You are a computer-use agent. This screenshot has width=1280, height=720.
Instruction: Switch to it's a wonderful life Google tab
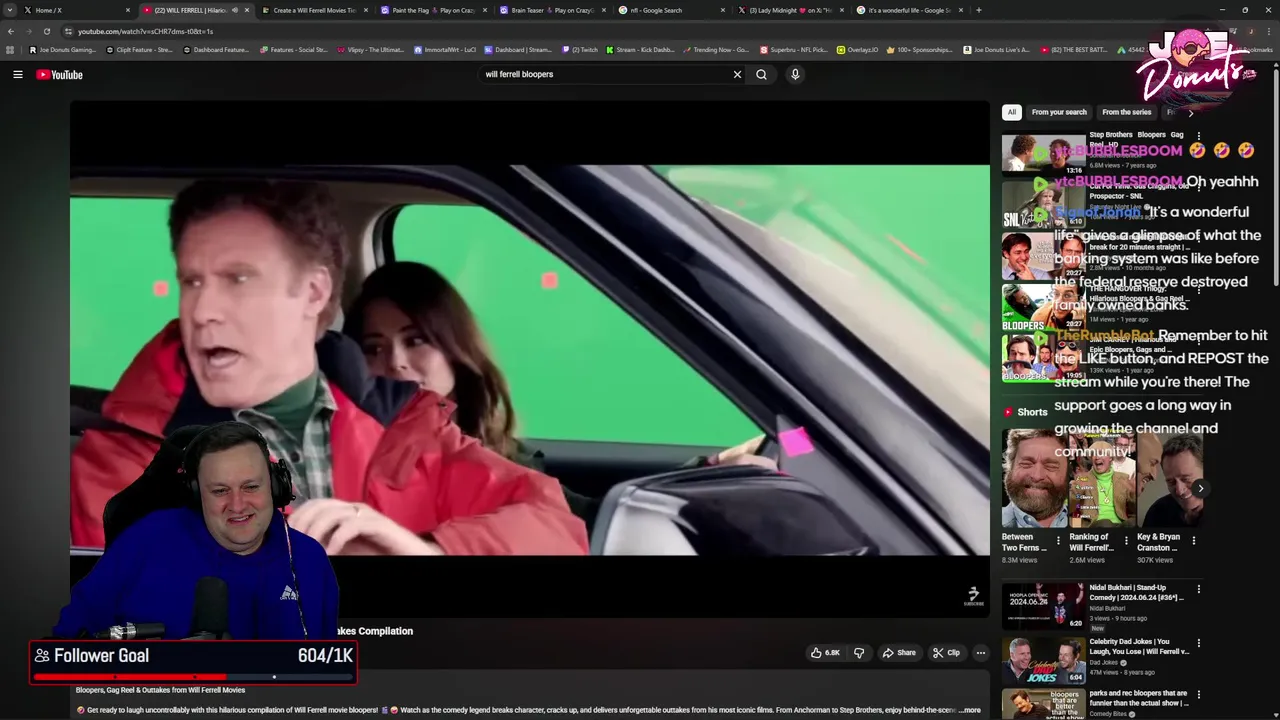click(x=909, y=10)
